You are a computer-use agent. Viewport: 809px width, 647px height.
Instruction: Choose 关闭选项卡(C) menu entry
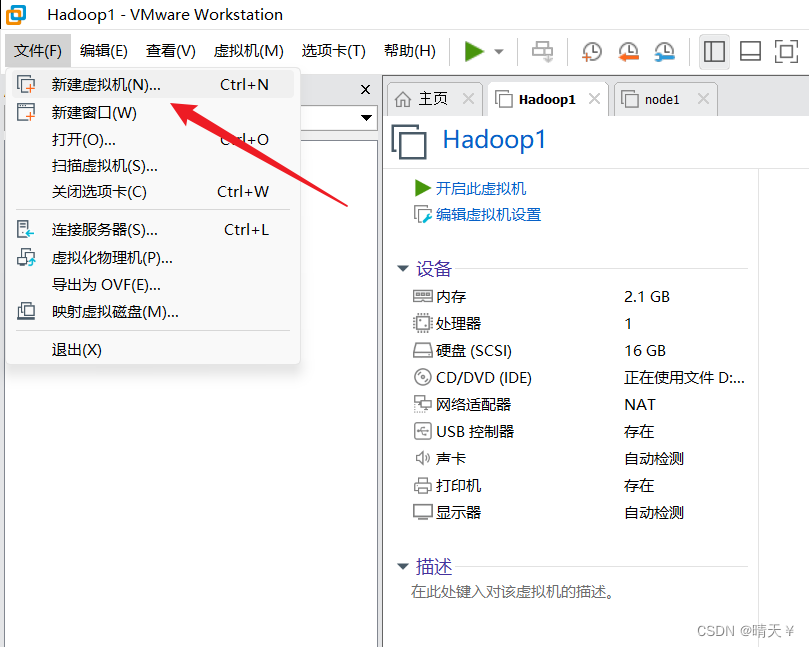click(153, 192)
